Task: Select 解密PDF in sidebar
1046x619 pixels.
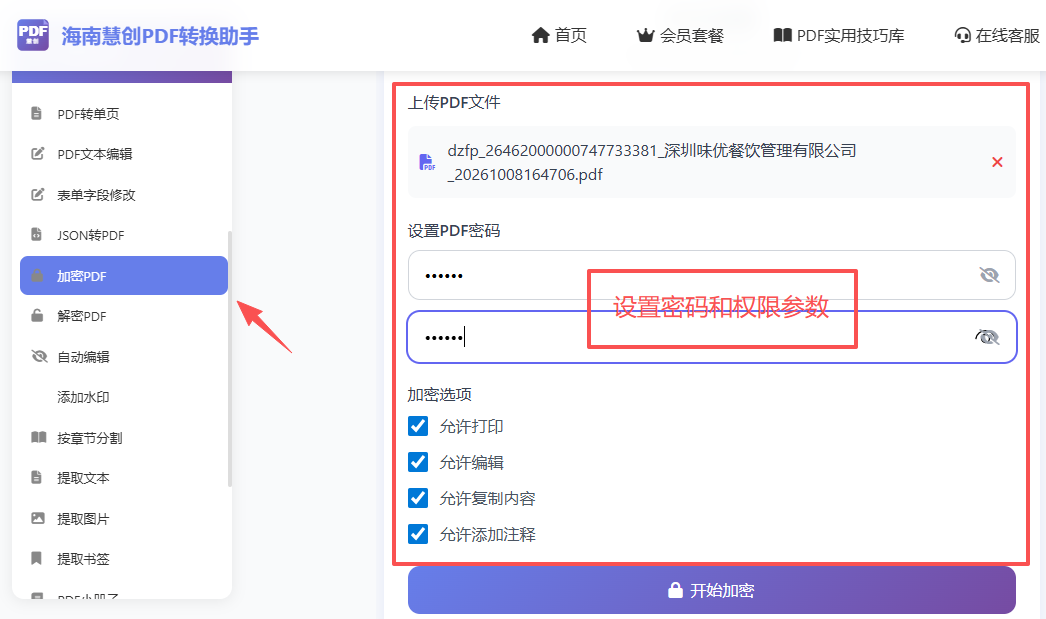Action: click(x=123, y=316)
